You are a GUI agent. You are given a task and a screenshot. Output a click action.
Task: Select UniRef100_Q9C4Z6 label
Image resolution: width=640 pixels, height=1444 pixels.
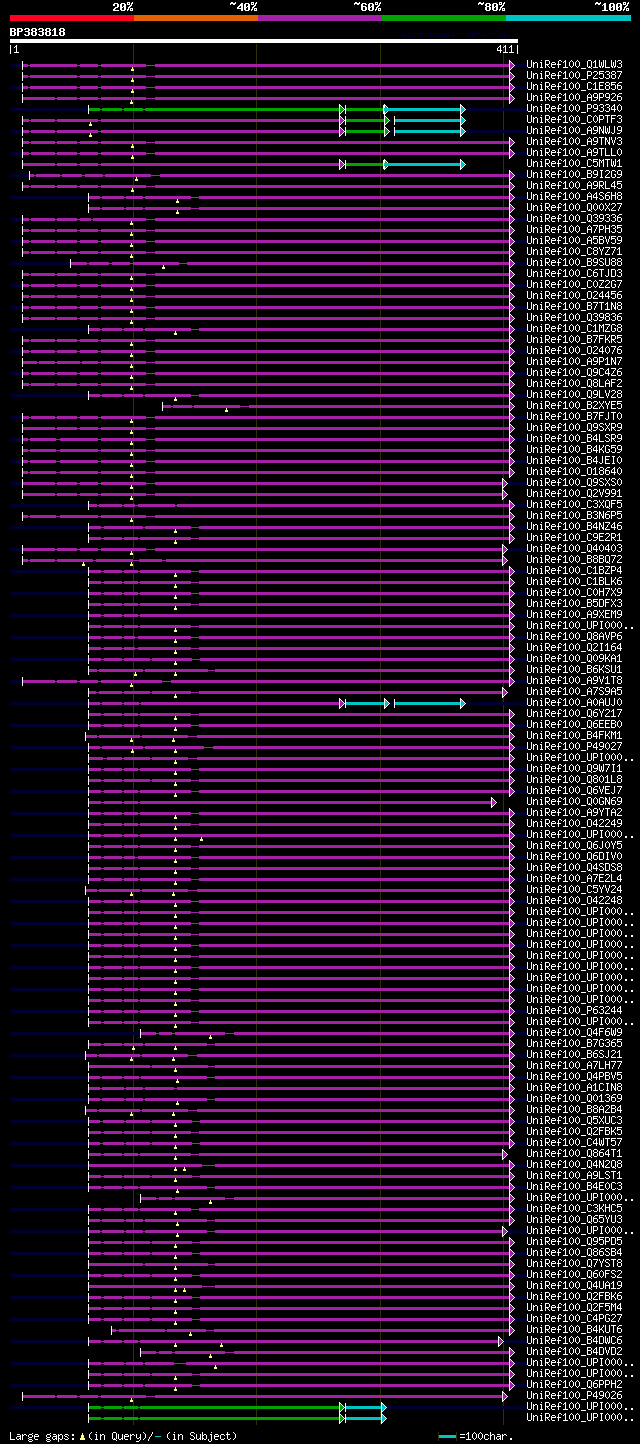pyautogui.click(x=574, y=372)
